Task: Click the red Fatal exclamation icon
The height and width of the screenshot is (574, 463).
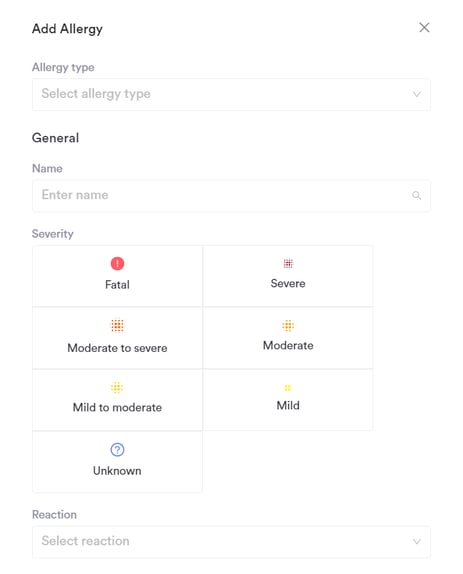Action: click(x=117, y=264)
